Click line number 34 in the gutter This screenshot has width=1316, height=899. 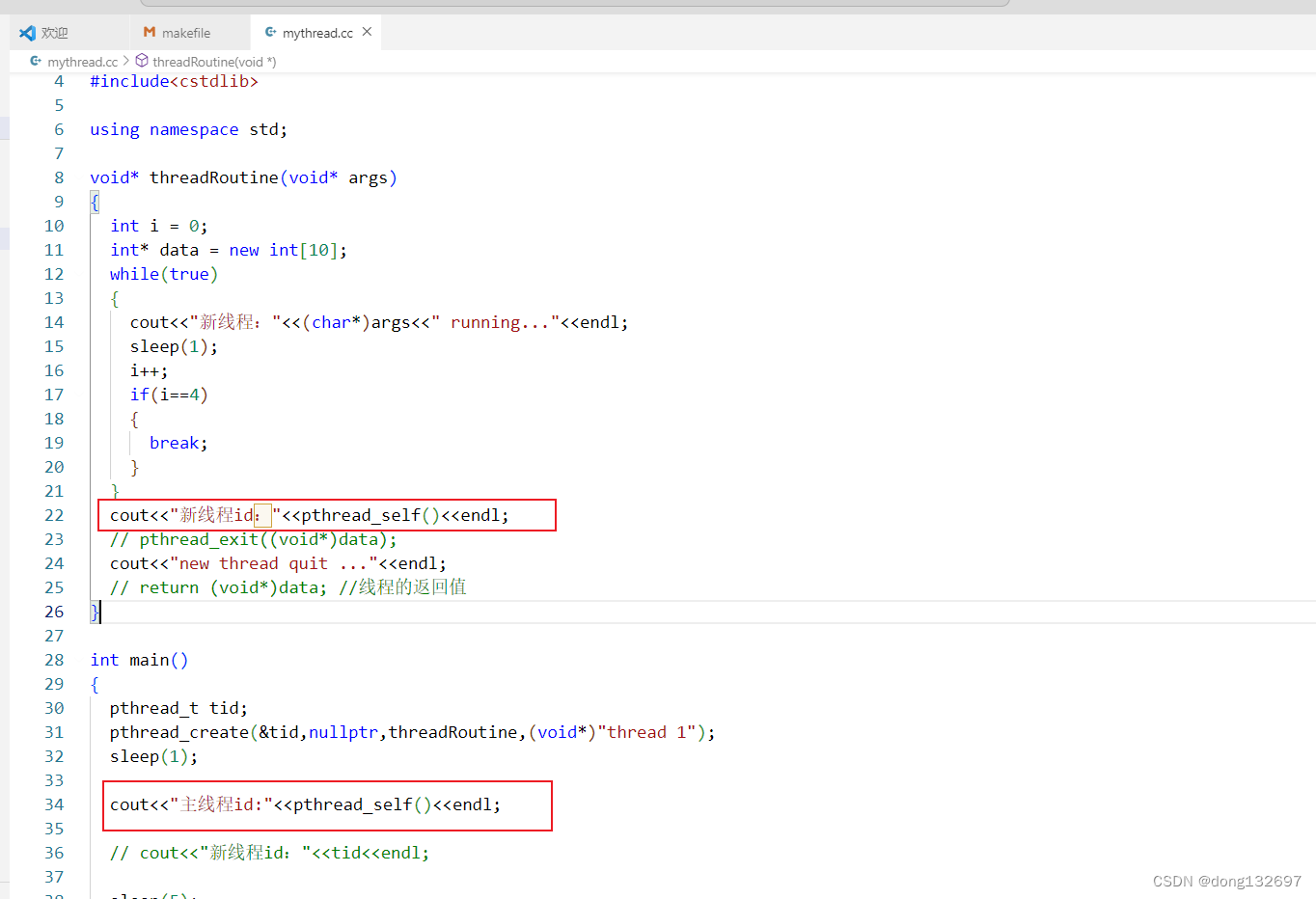coord(54,804)
